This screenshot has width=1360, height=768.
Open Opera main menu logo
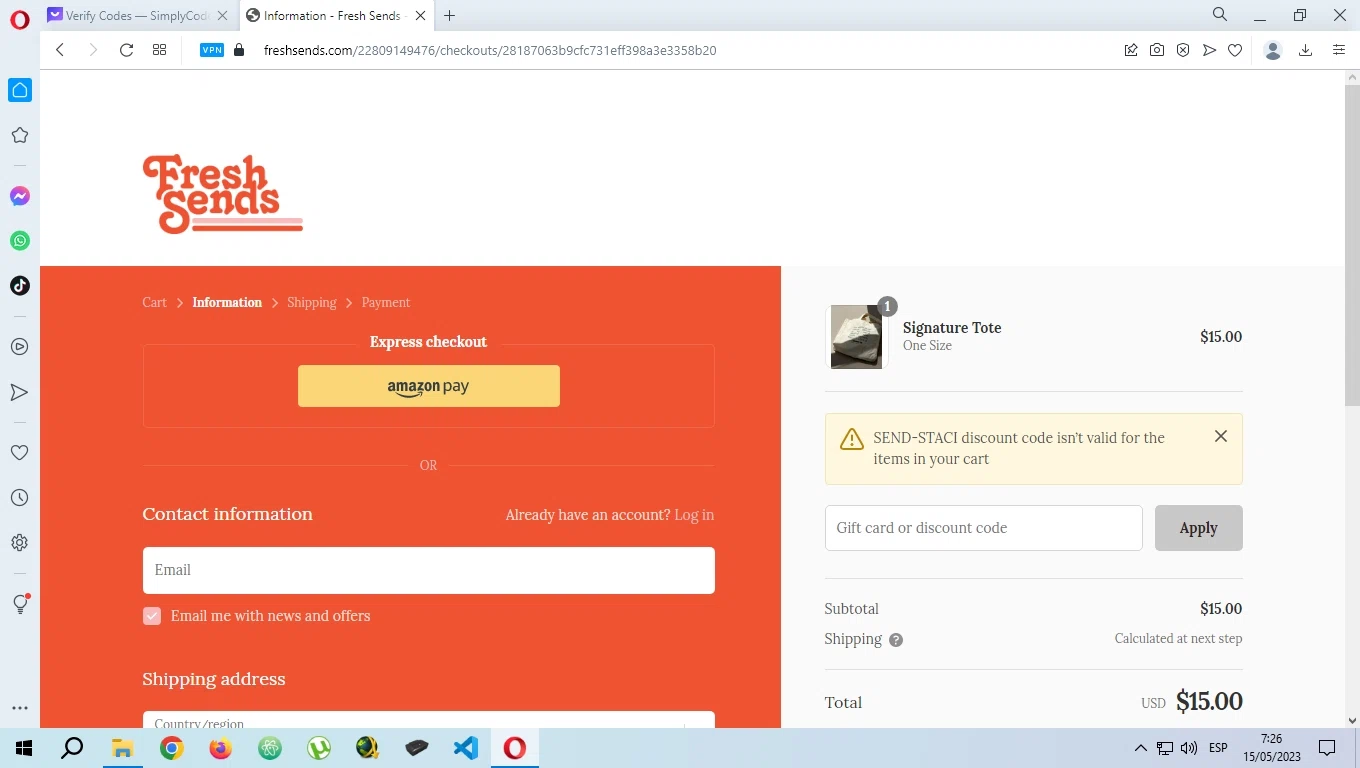click(20, 20)
